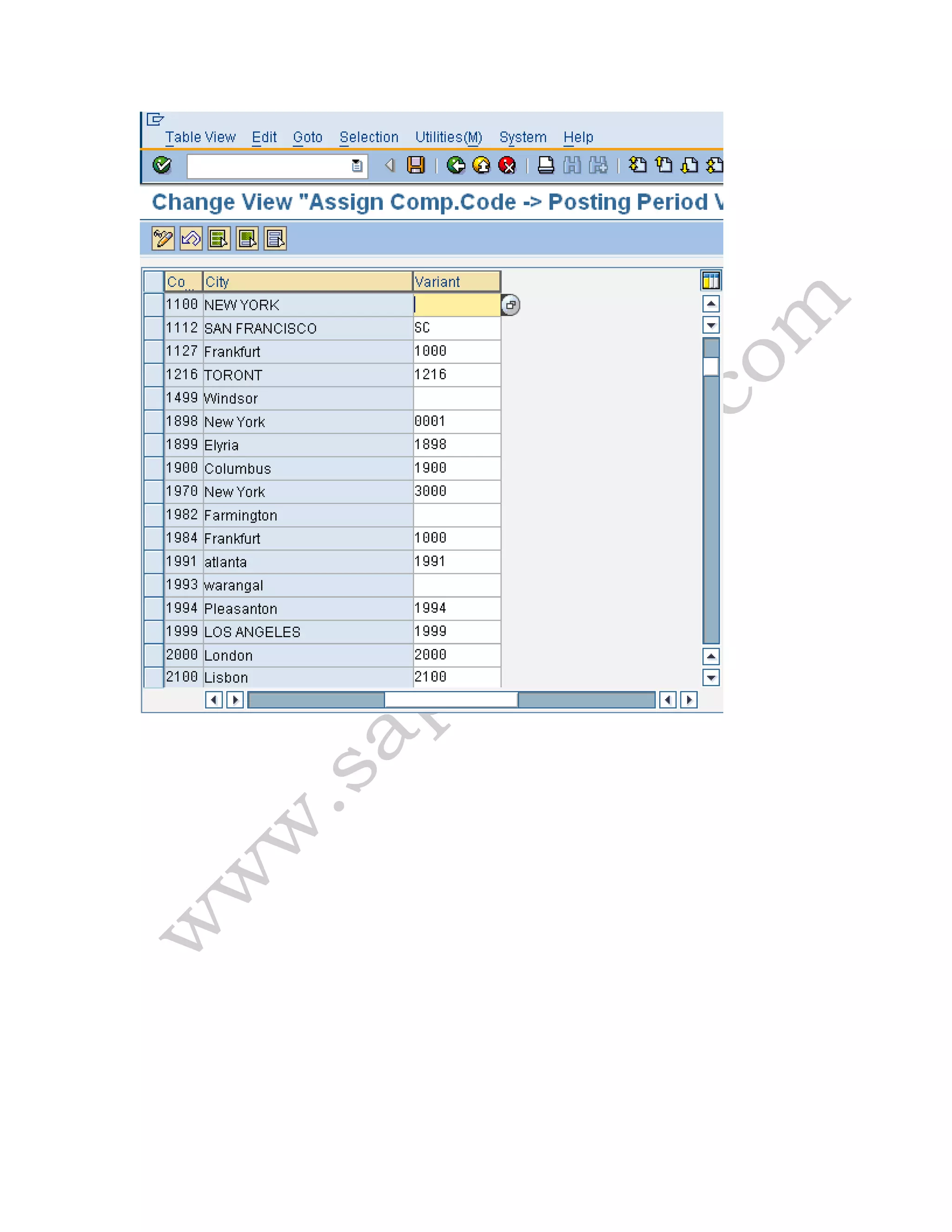Click the pencil-and-glasses Display/Change toggle icon
This screenshot has height=1232, width=952.
[x=163, y=238]
